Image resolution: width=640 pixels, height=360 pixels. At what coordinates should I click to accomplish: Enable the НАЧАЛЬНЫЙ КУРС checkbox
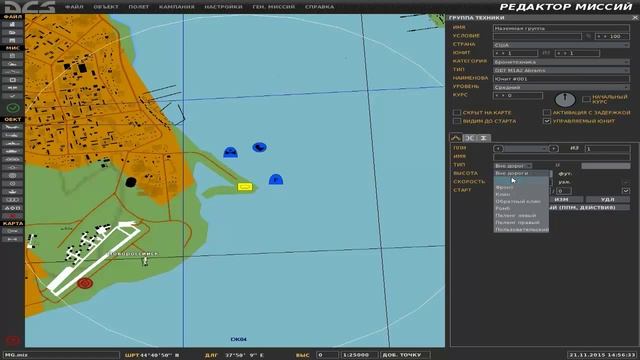click(x=586, y=99)
